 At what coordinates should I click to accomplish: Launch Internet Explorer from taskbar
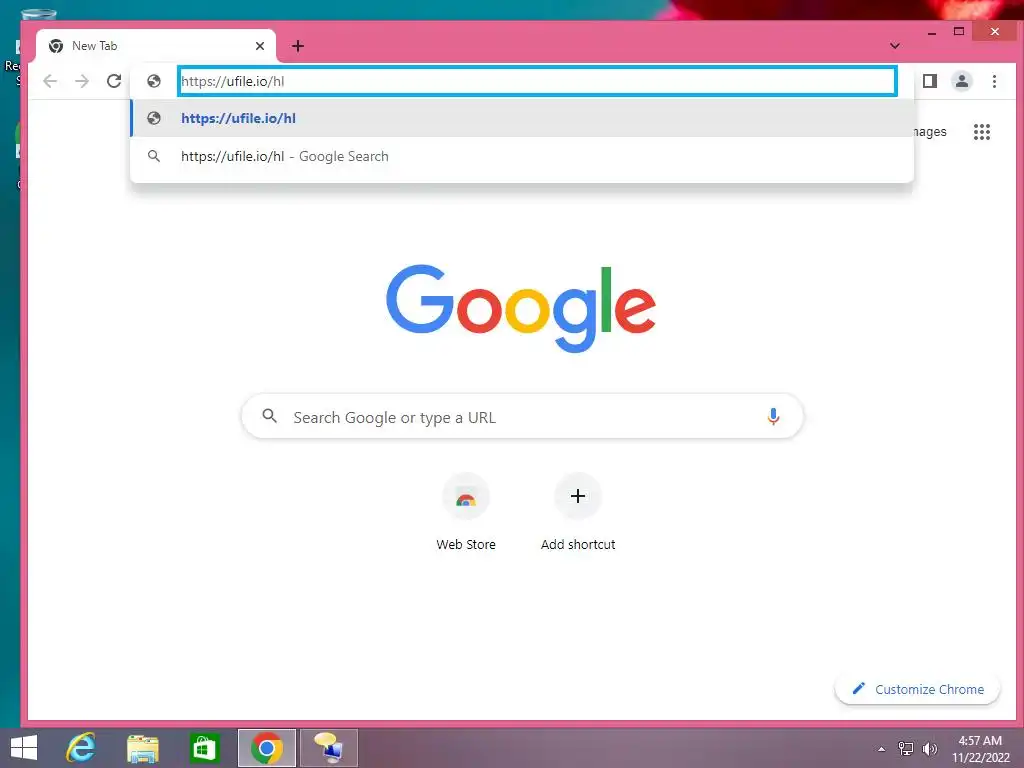coord(80,748)
